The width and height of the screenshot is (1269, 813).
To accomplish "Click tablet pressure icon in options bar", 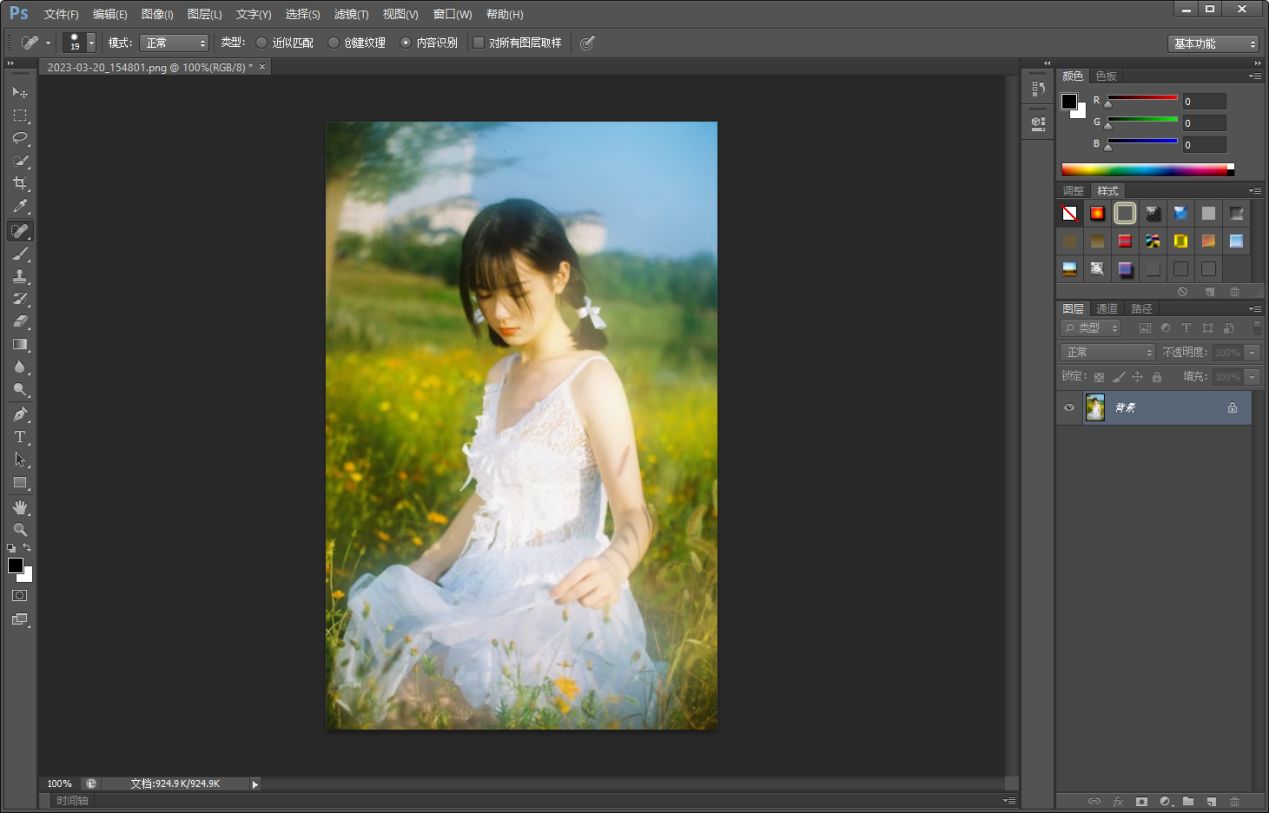I will 587,43.
